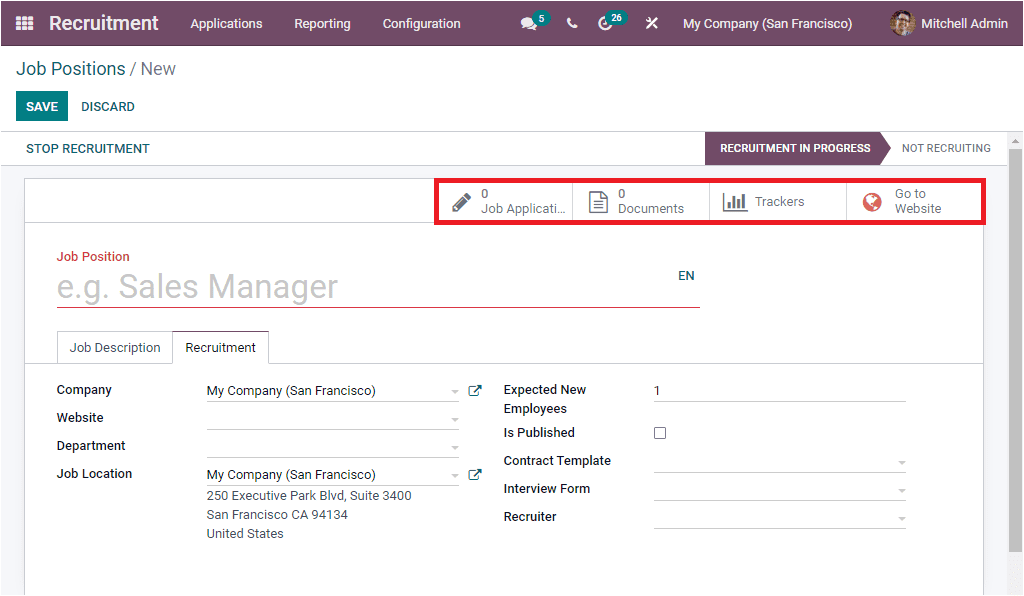Screen dimensions: 1024x596
Task: Expand the Recruiter dropdown
Action: pos(901,516)
